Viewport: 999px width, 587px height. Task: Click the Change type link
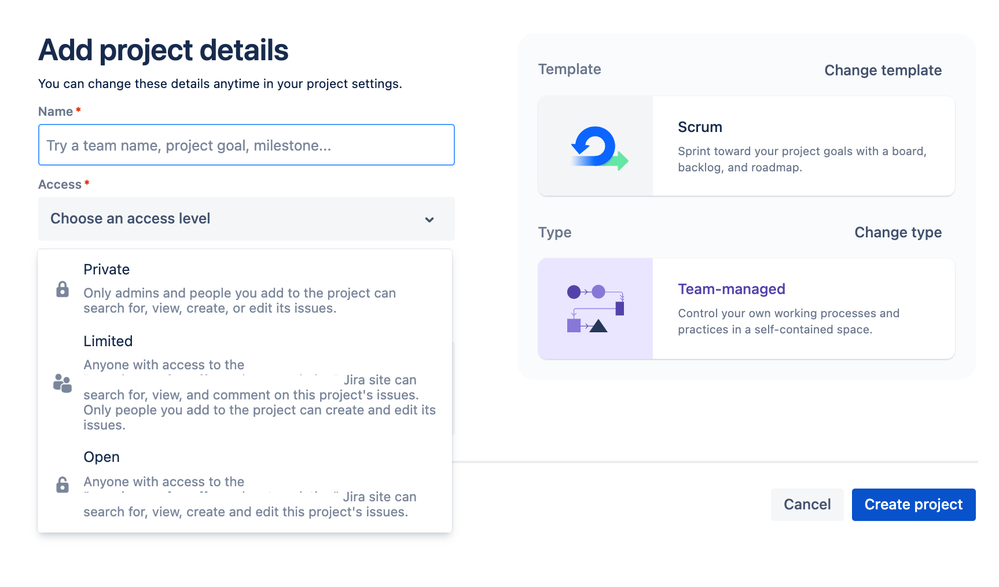(x=898, y=233)
